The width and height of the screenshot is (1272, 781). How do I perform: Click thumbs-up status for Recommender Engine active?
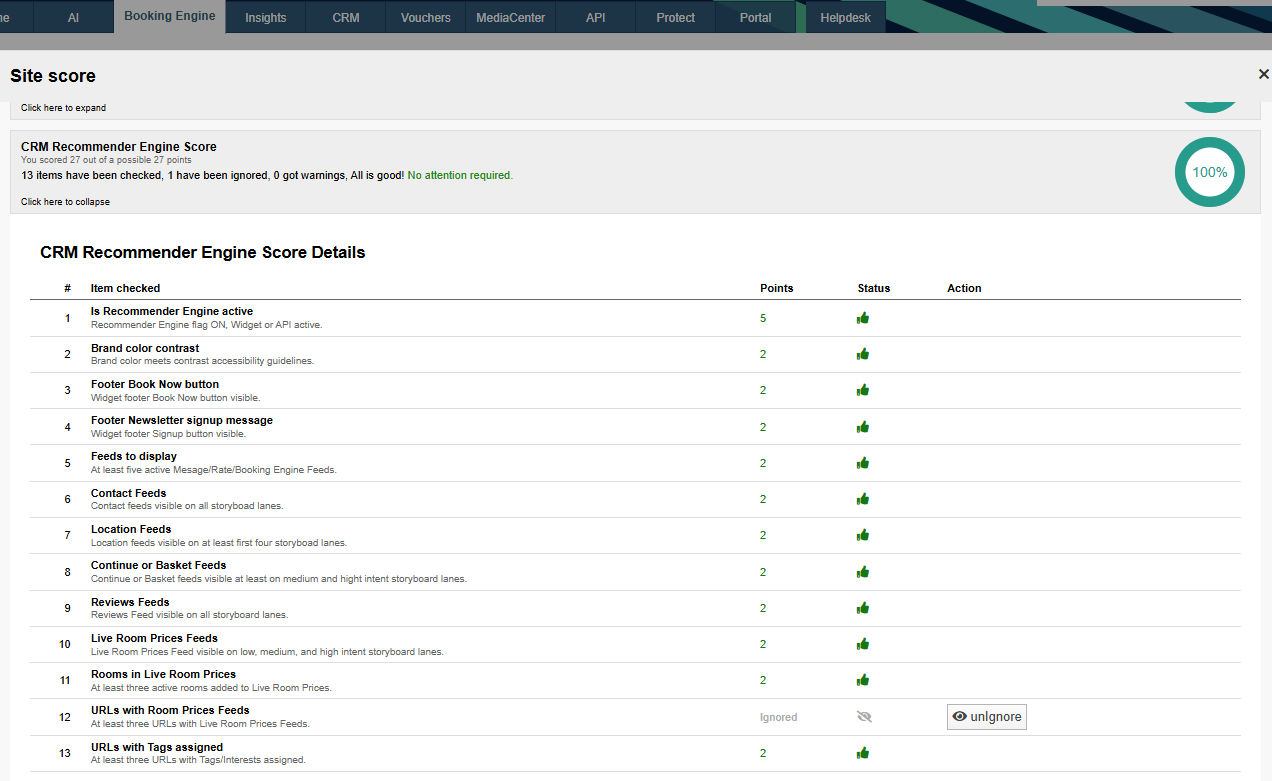pyautogui.click(x=863, y=318)
